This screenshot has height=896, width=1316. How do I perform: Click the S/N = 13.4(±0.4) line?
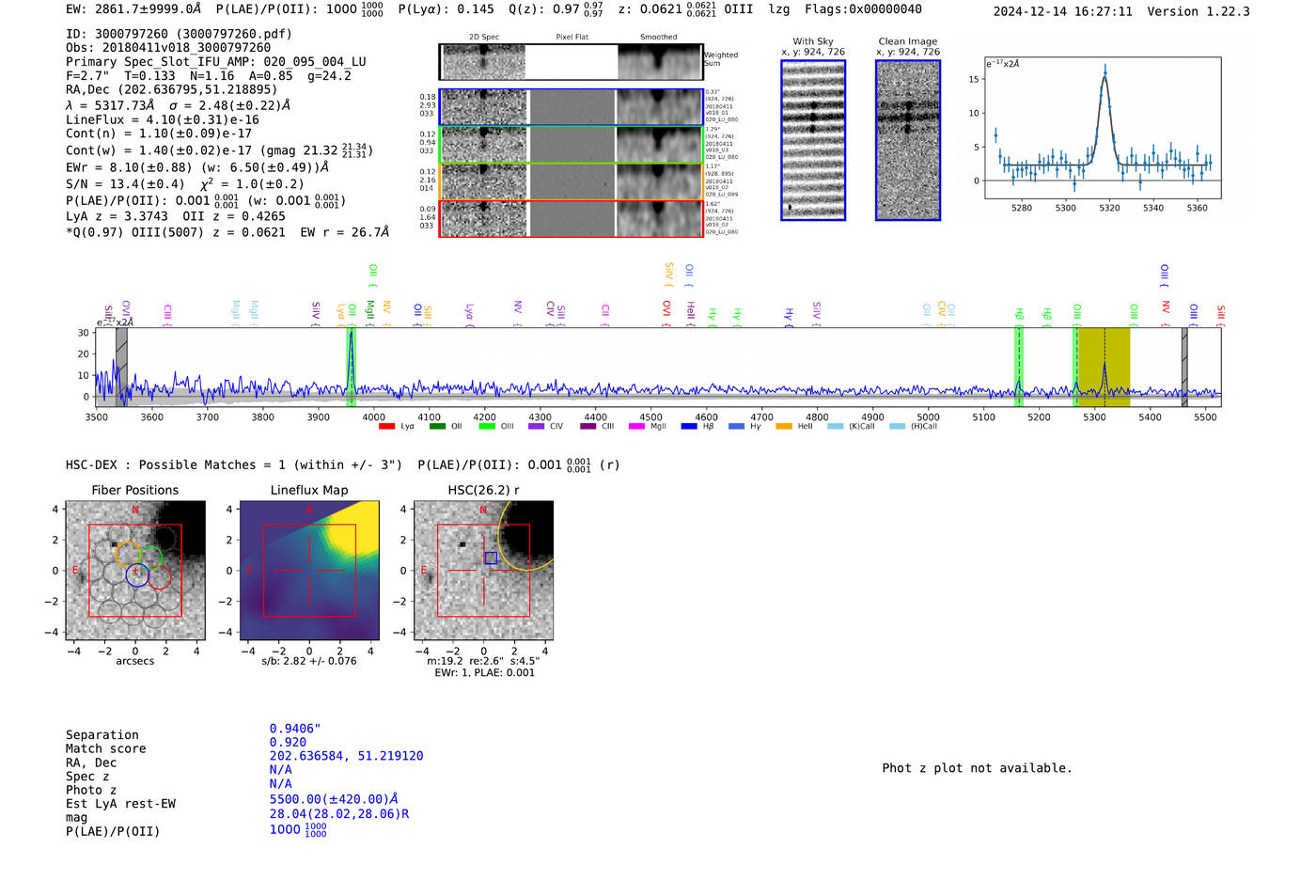click(x=185, y=183)
